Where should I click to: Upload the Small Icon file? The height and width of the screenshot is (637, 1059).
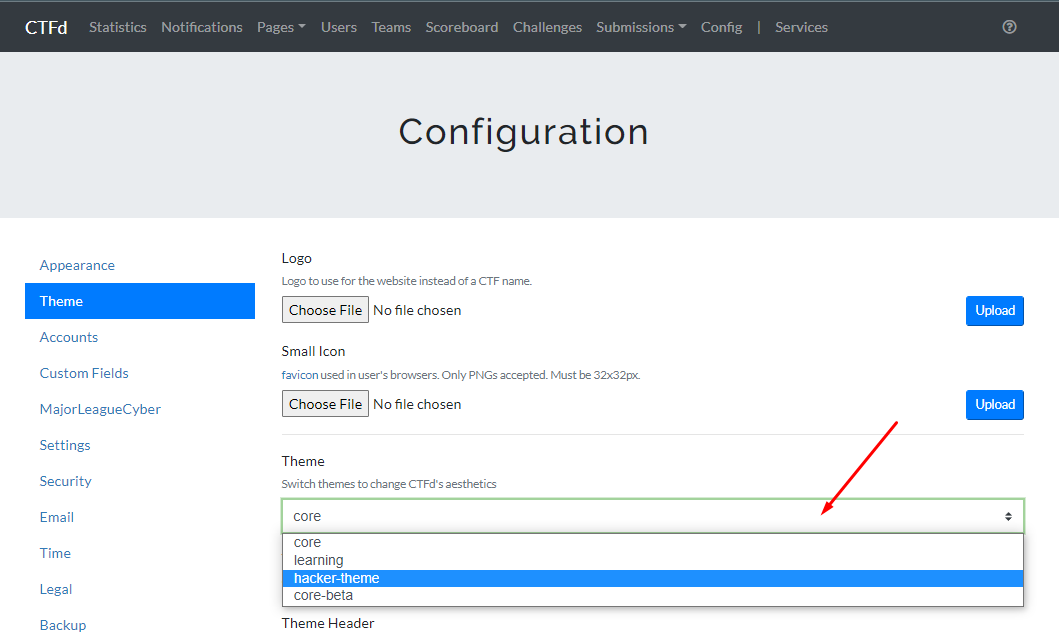point(994,404)
